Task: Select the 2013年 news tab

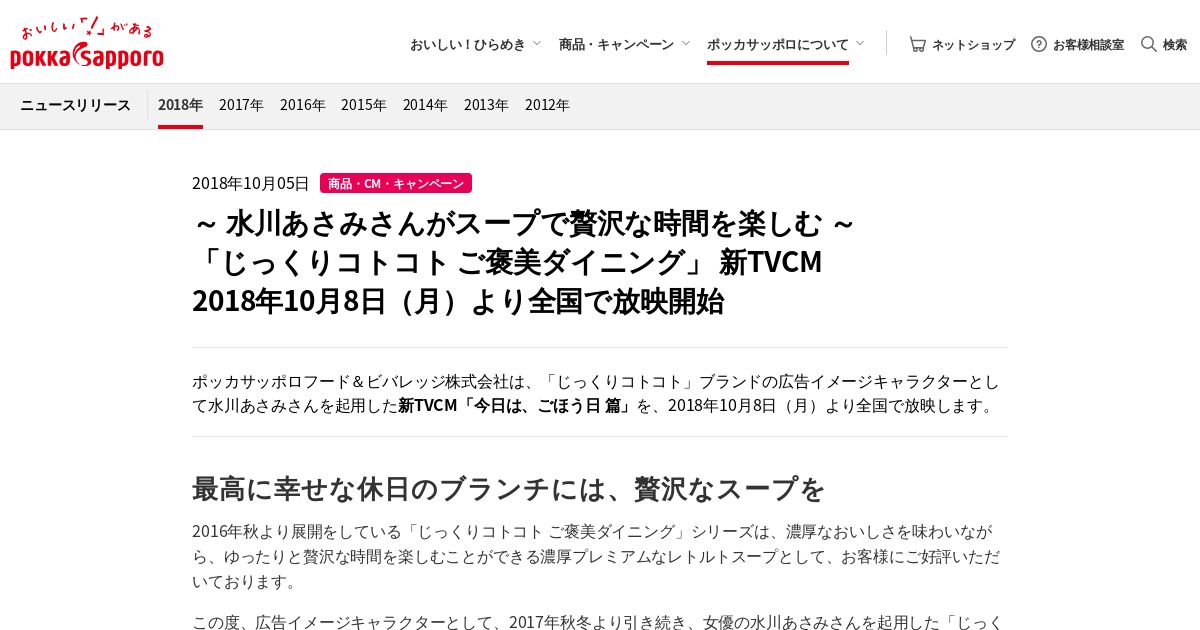Action: pos(486,105)
